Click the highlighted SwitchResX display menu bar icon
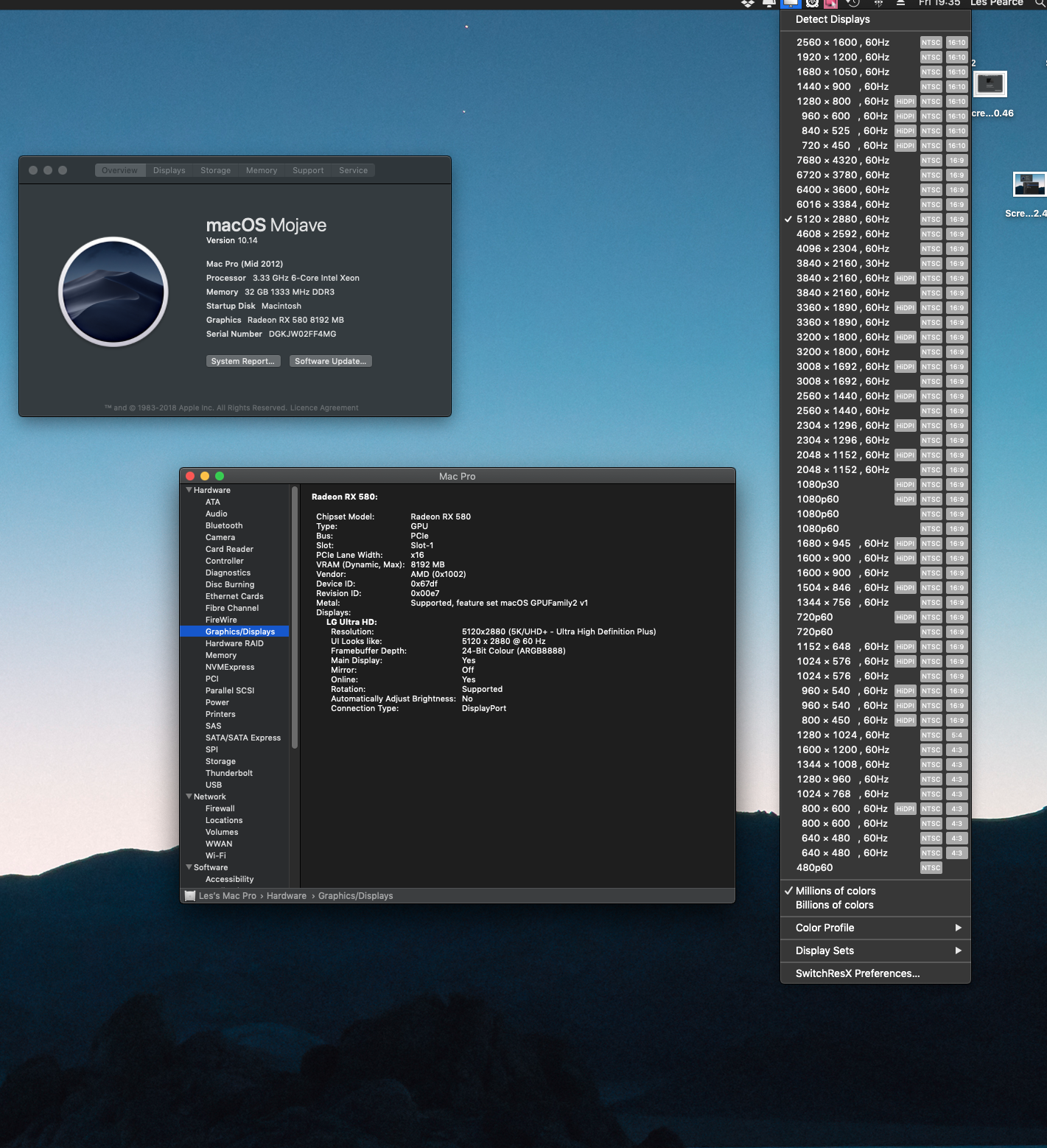Image resolution: width=1047 pixels, height=1148 pixels. (790, 4)
